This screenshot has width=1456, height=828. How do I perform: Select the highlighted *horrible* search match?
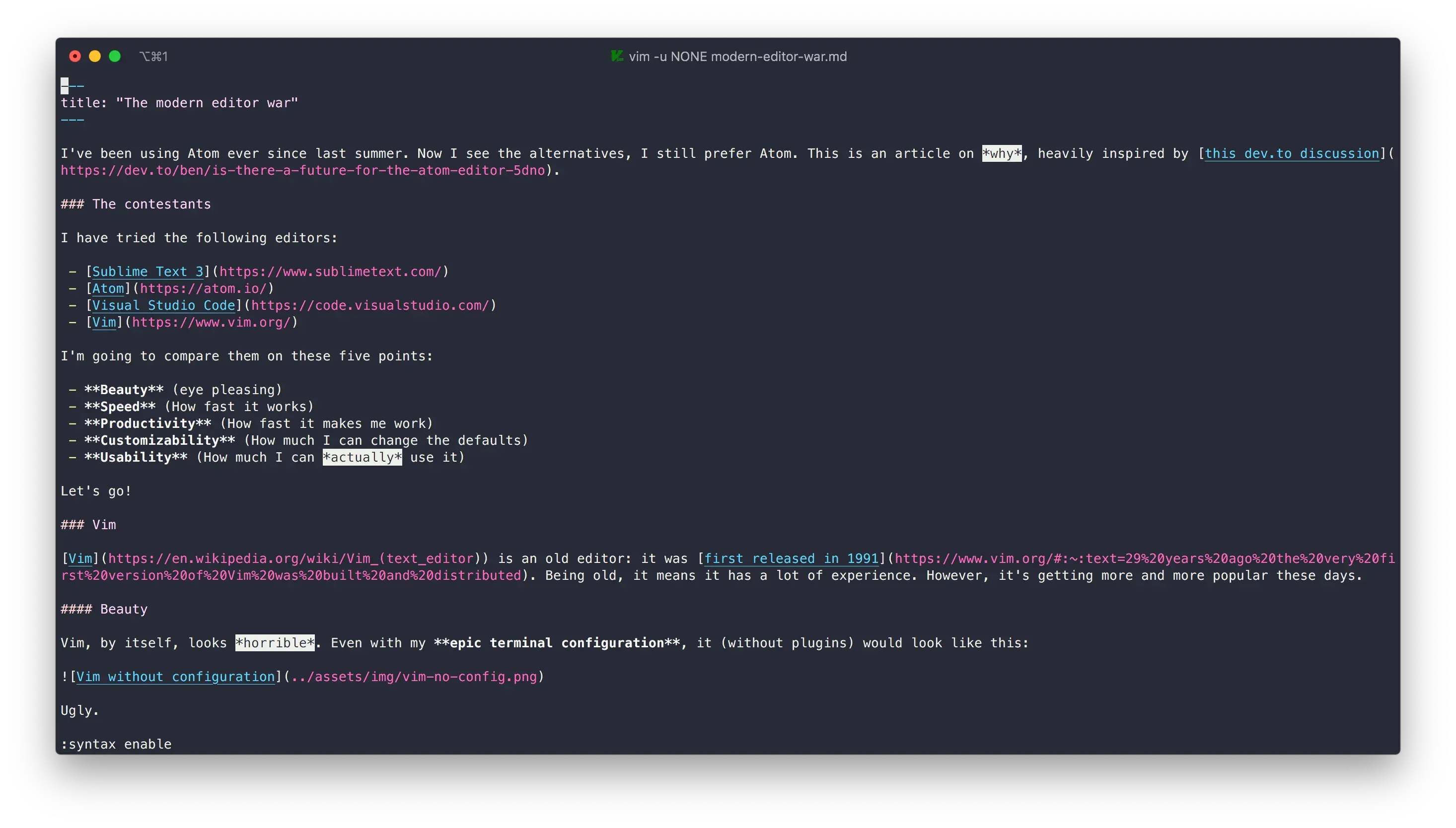275,643
